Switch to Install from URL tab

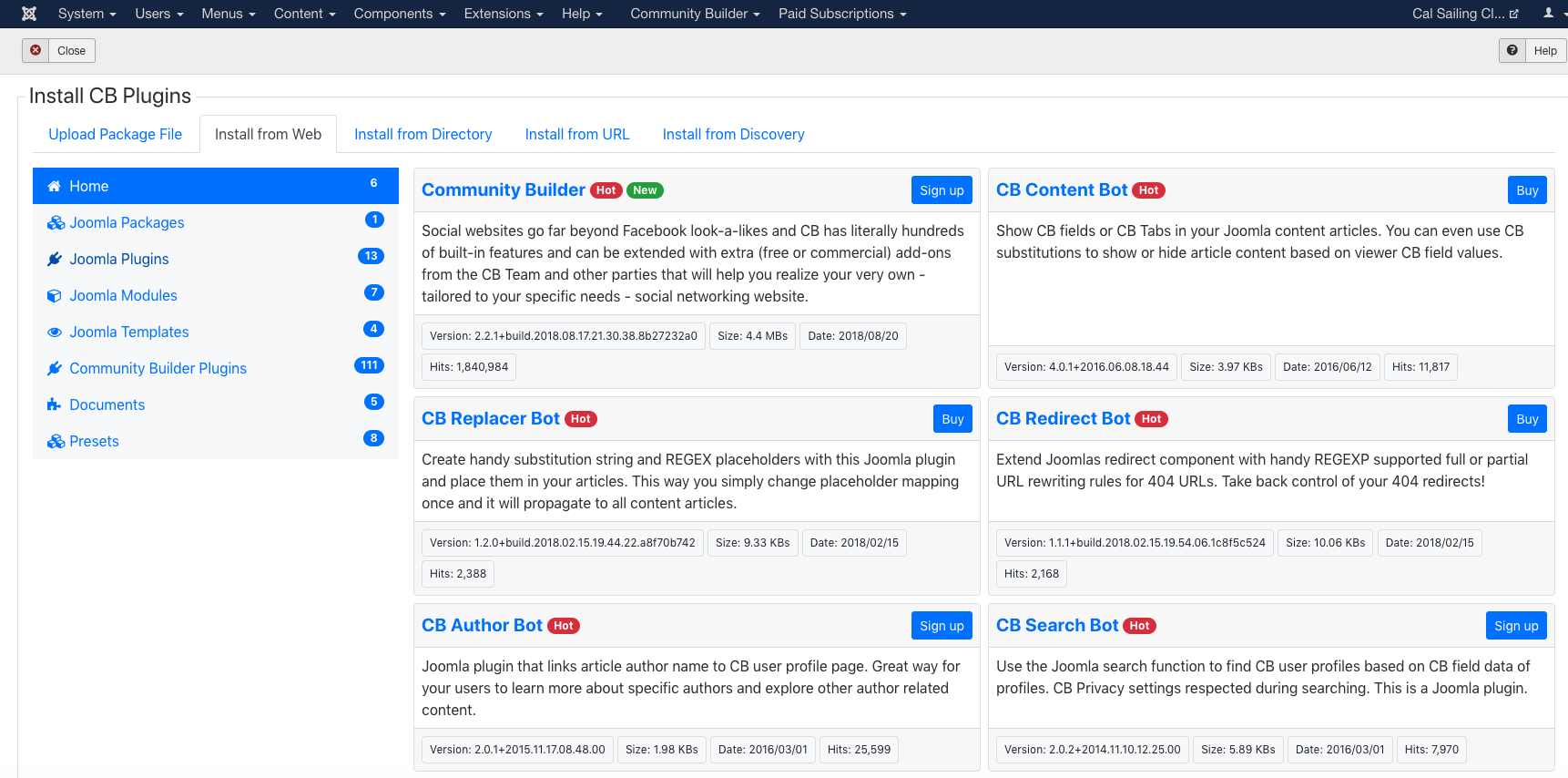577,134
